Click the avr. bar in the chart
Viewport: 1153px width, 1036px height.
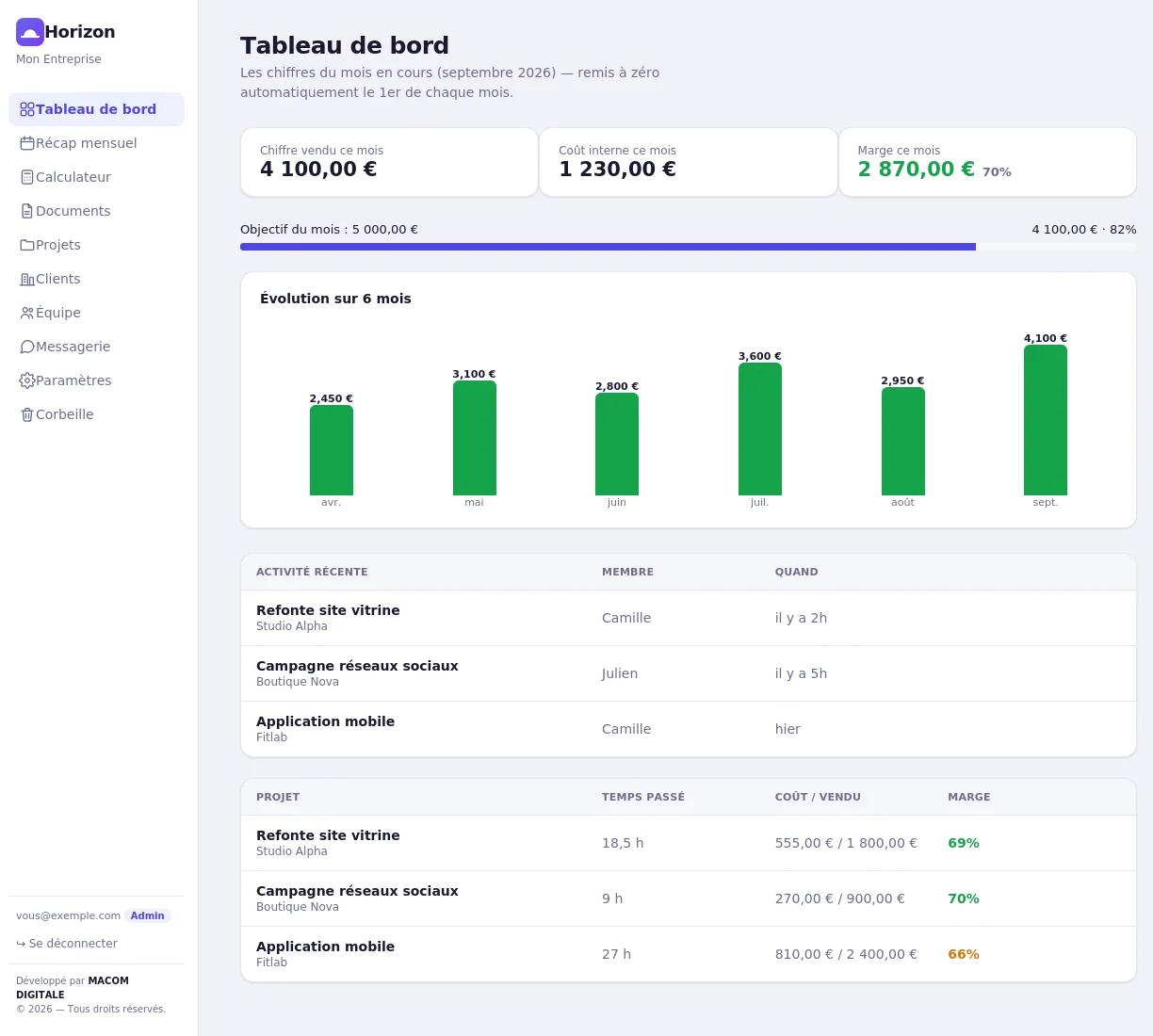332,450
